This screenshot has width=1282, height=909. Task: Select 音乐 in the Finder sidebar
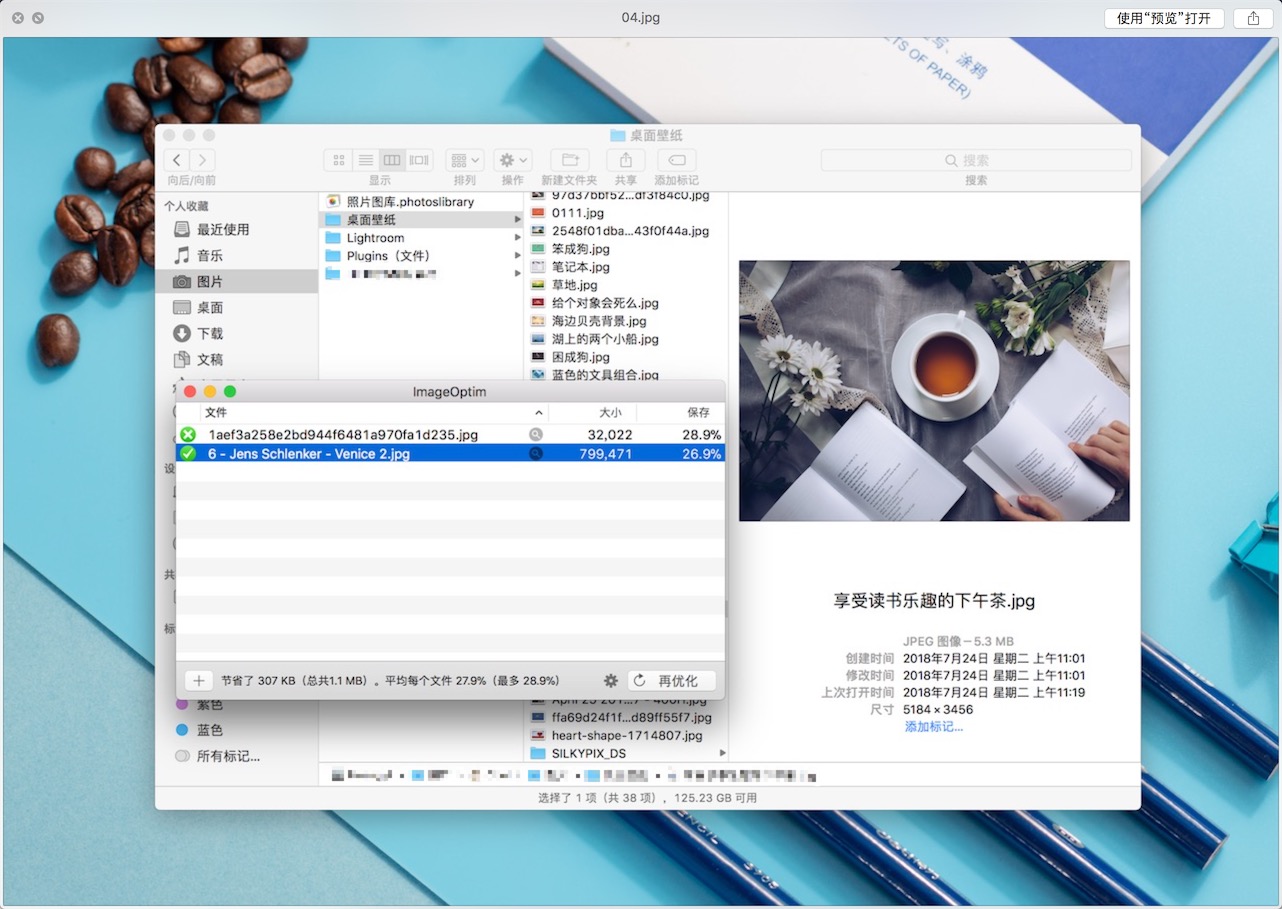(x=236, y=255)
